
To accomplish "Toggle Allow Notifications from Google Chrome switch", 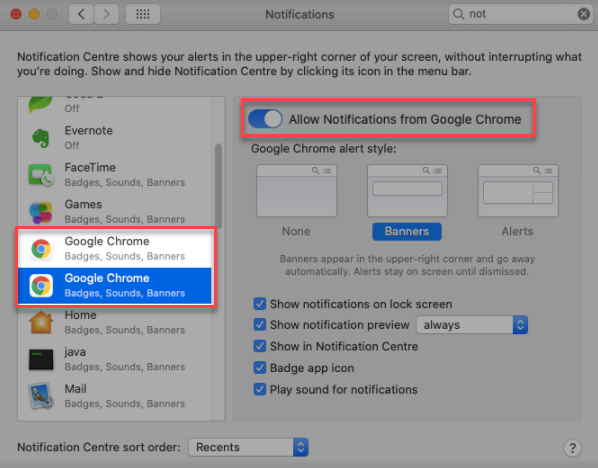I will coord(265,119).
